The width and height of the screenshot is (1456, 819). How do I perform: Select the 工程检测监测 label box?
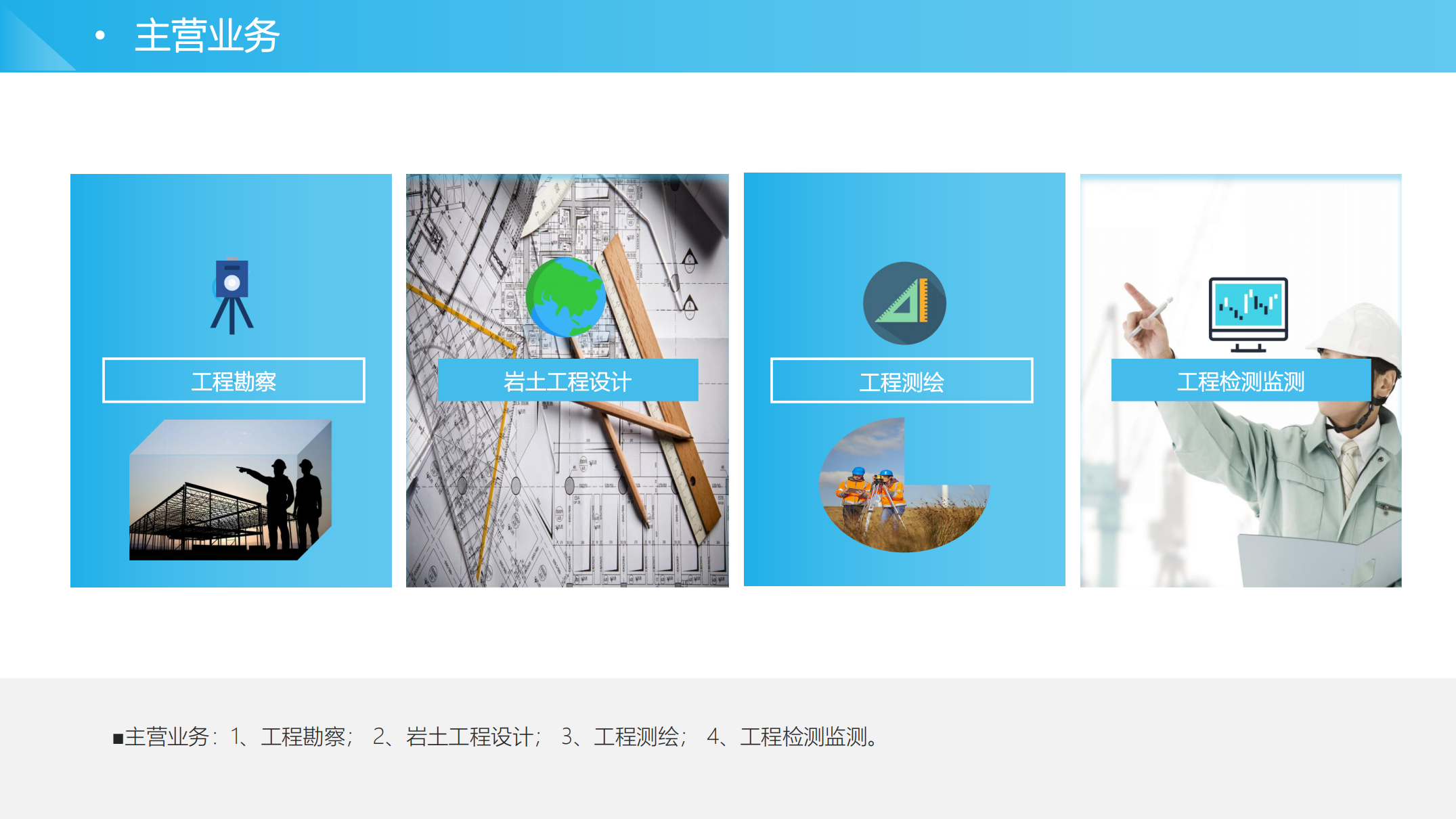click(x=1241, y=380)
